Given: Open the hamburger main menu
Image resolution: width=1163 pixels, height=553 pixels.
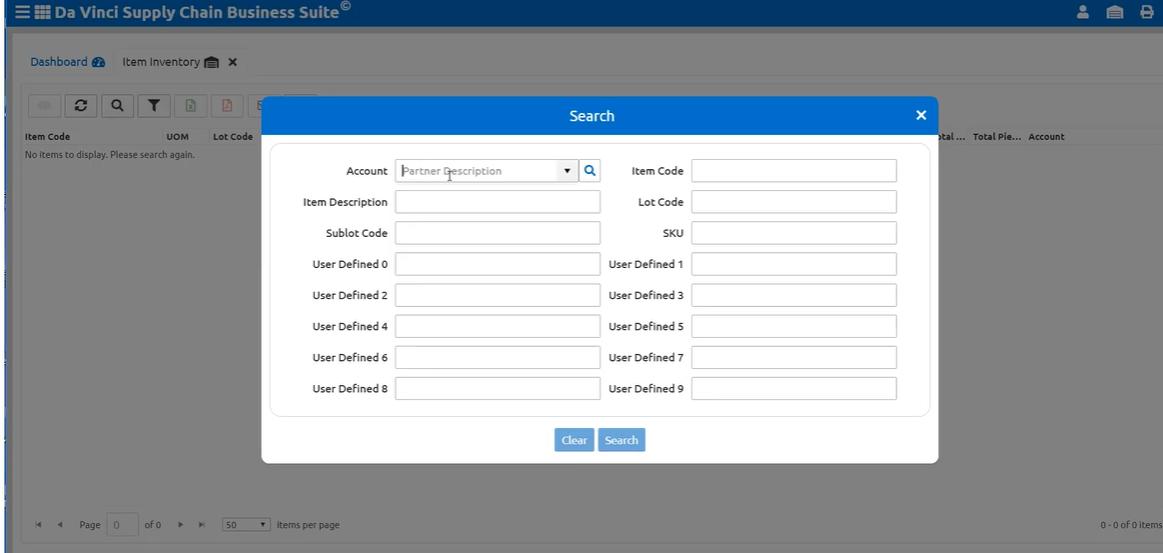Looking at the screenshot, I should pos(21,13).
